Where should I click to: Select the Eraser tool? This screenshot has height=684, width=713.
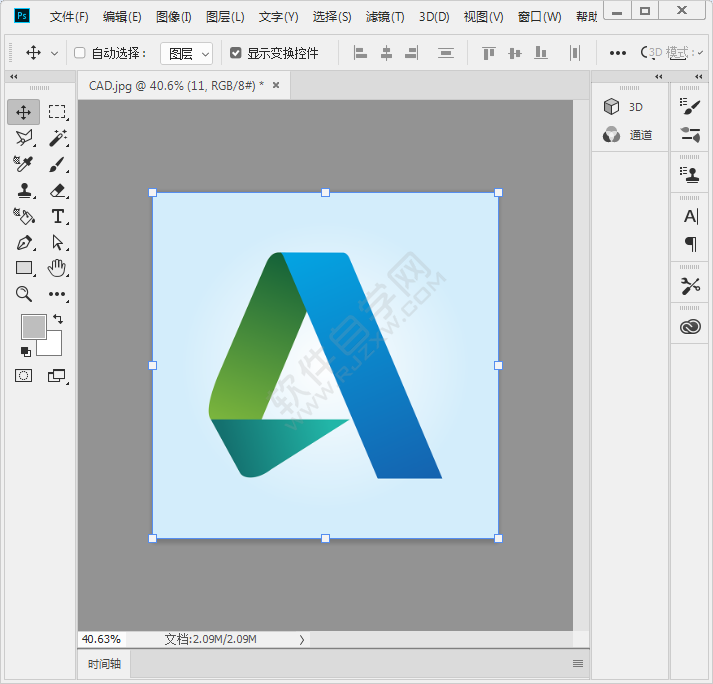[x=58, y=190]
